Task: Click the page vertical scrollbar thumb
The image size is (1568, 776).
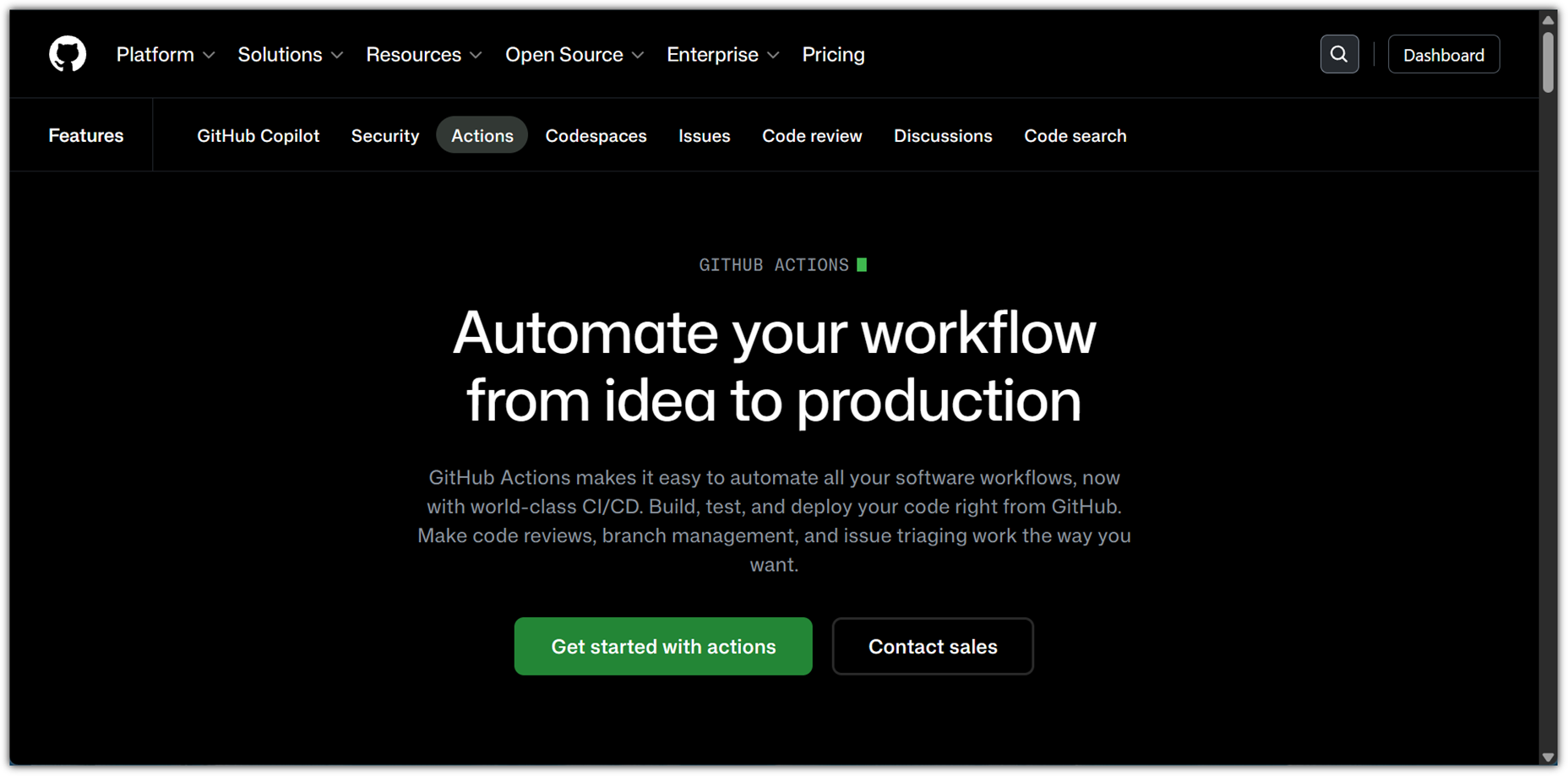Action: coord(1548,61)
